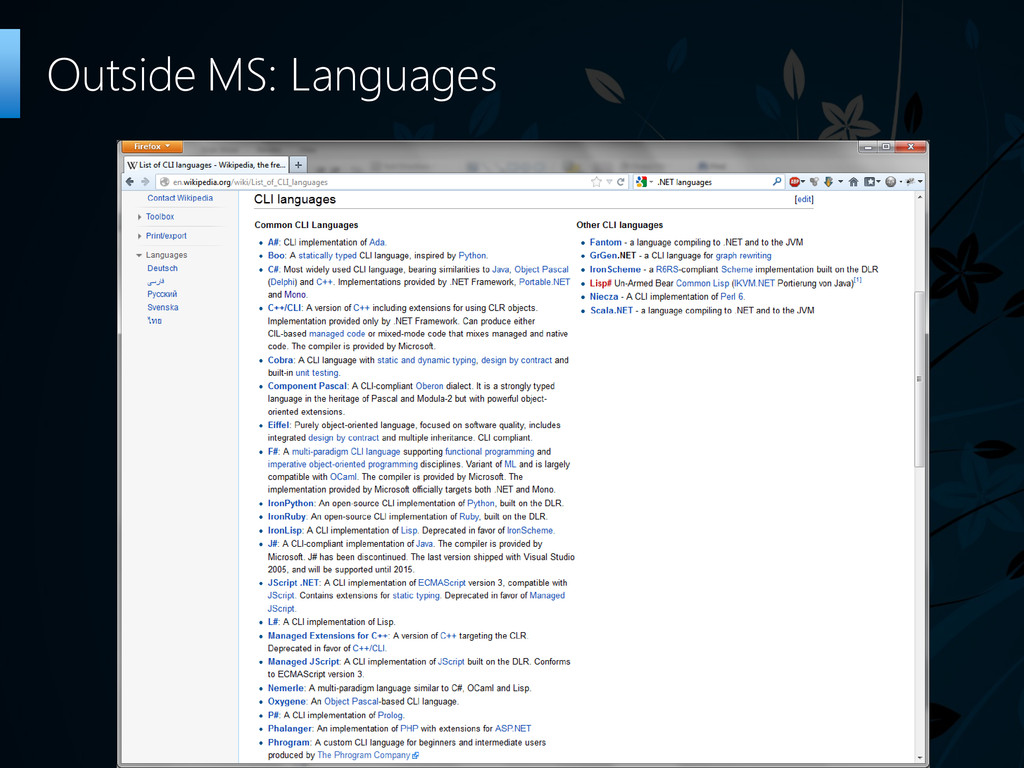Open the Fantom language link
Viewport: 1024px width, 768px height.
[606, 242]
